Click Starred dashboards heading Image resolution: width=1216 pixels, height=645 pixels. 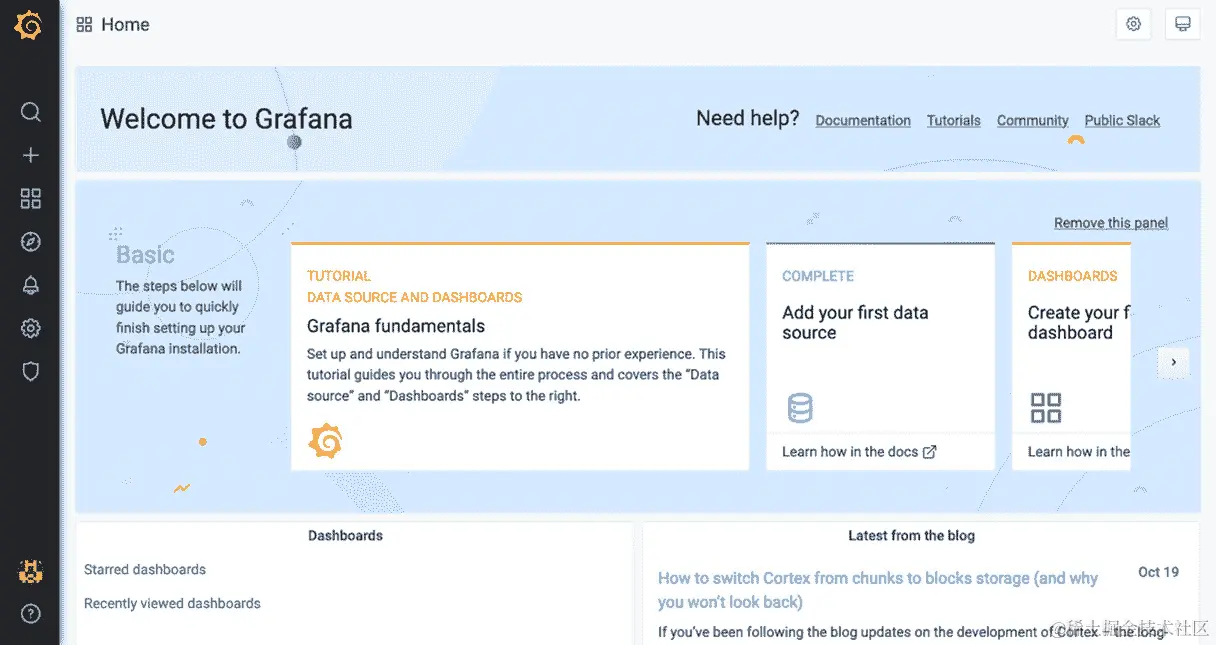pos(145,570)
